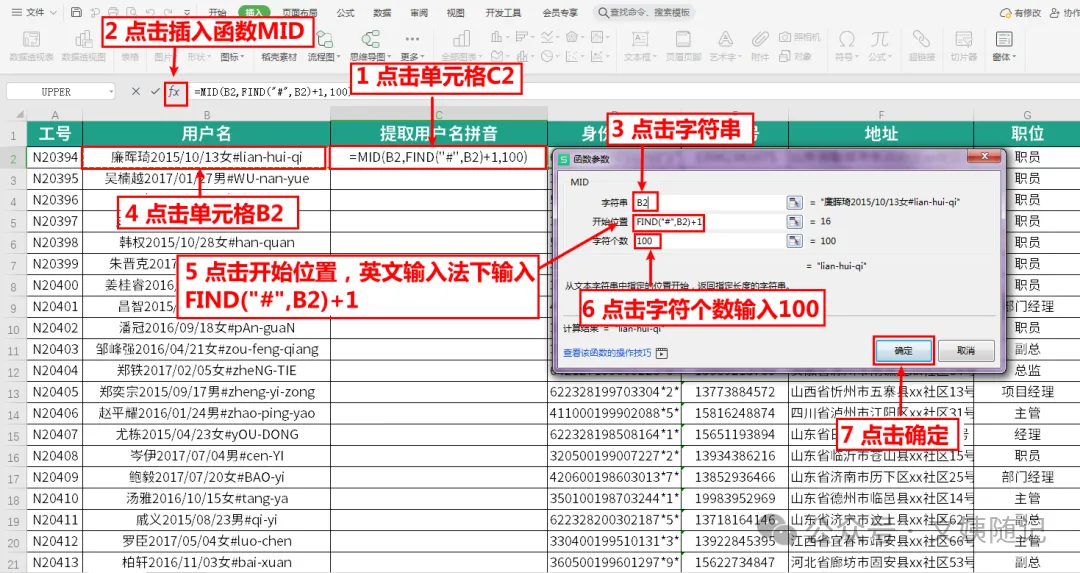The height and width of the screenshot is (573, 1080).
Task: Select the 地址 header cell
Action: click(881, 133)
